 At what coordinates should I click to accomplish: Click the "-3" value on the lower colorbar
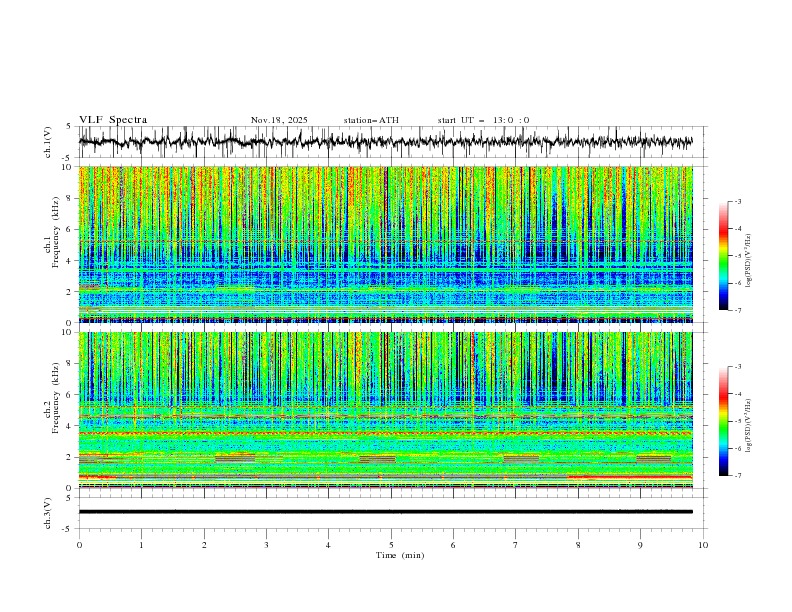737,367
